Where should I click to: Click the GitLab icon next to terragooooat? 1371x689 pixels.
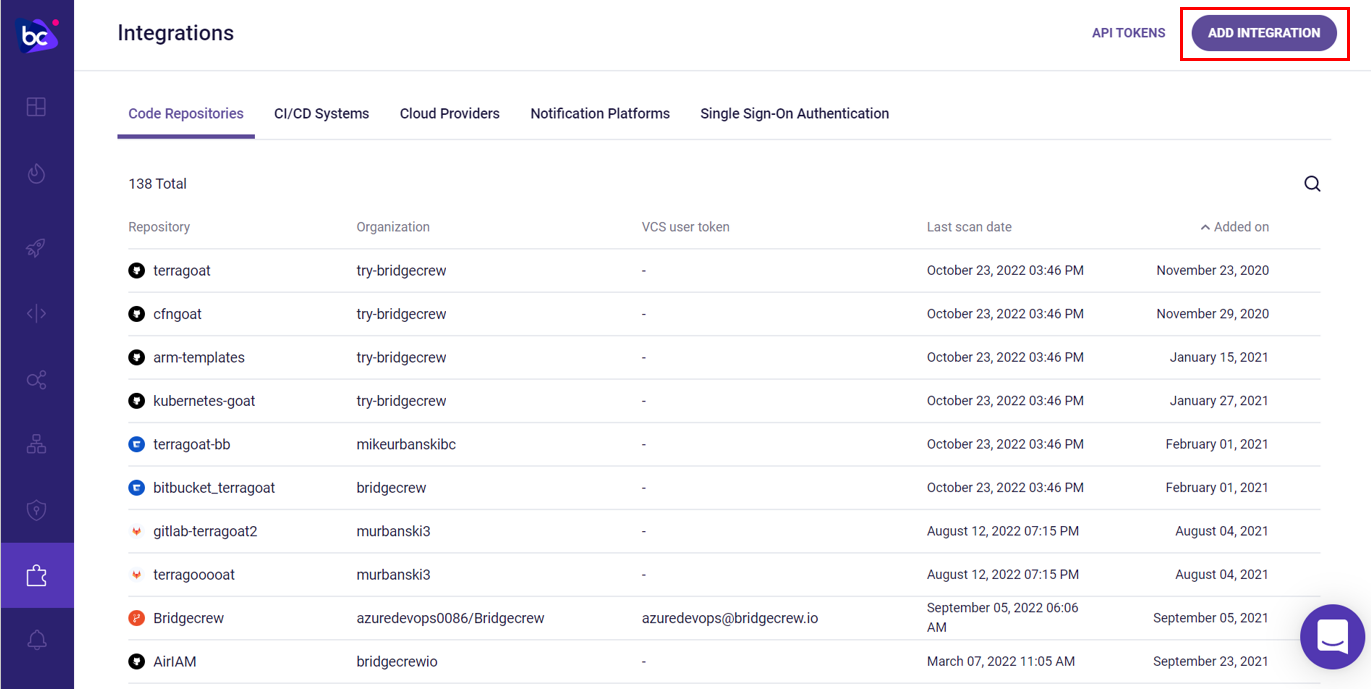coord(137,575)
